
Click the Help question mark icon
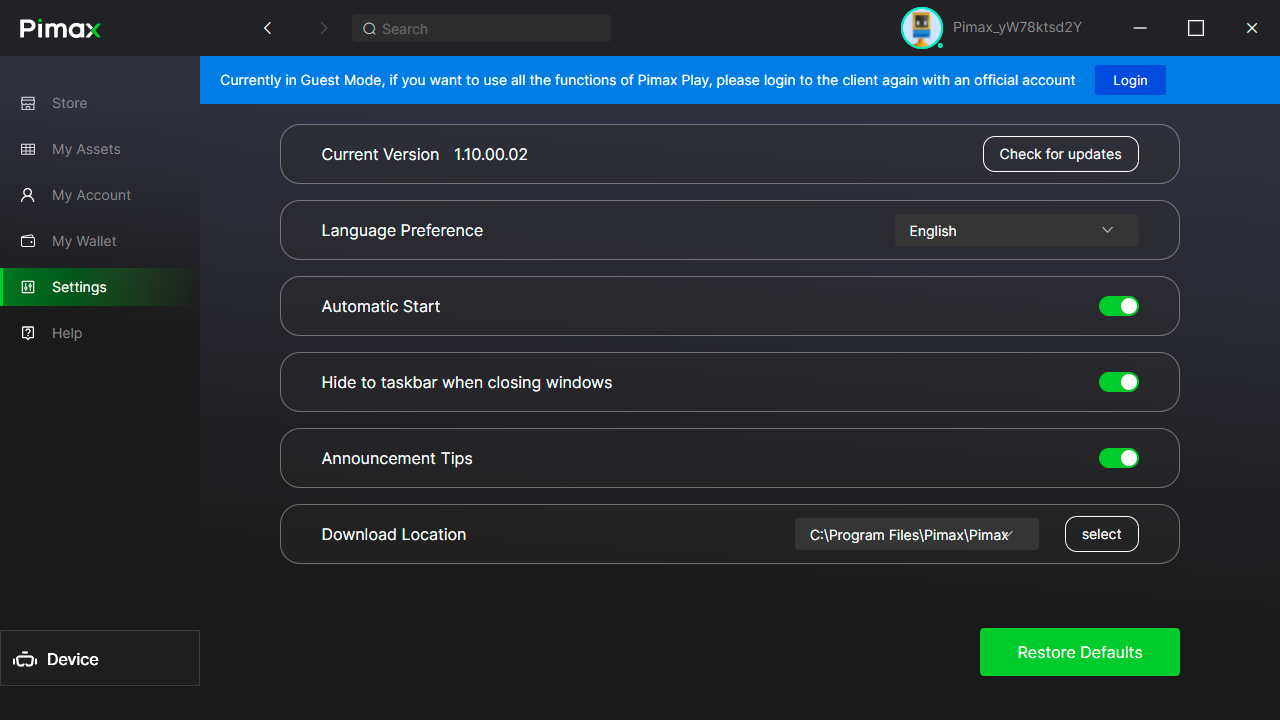pos(28,333)
